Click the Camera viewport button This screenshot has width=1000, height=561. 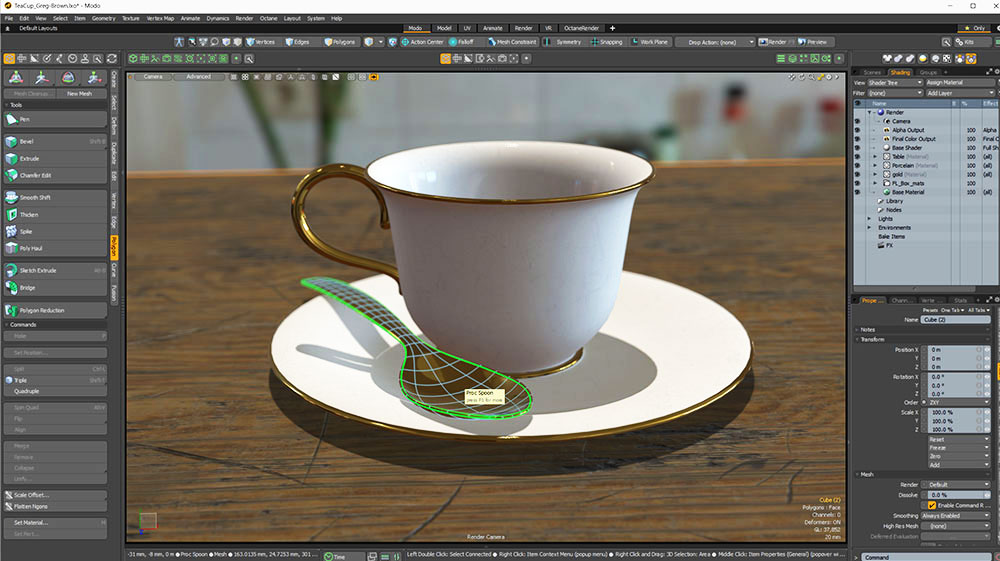coord(153,76)
